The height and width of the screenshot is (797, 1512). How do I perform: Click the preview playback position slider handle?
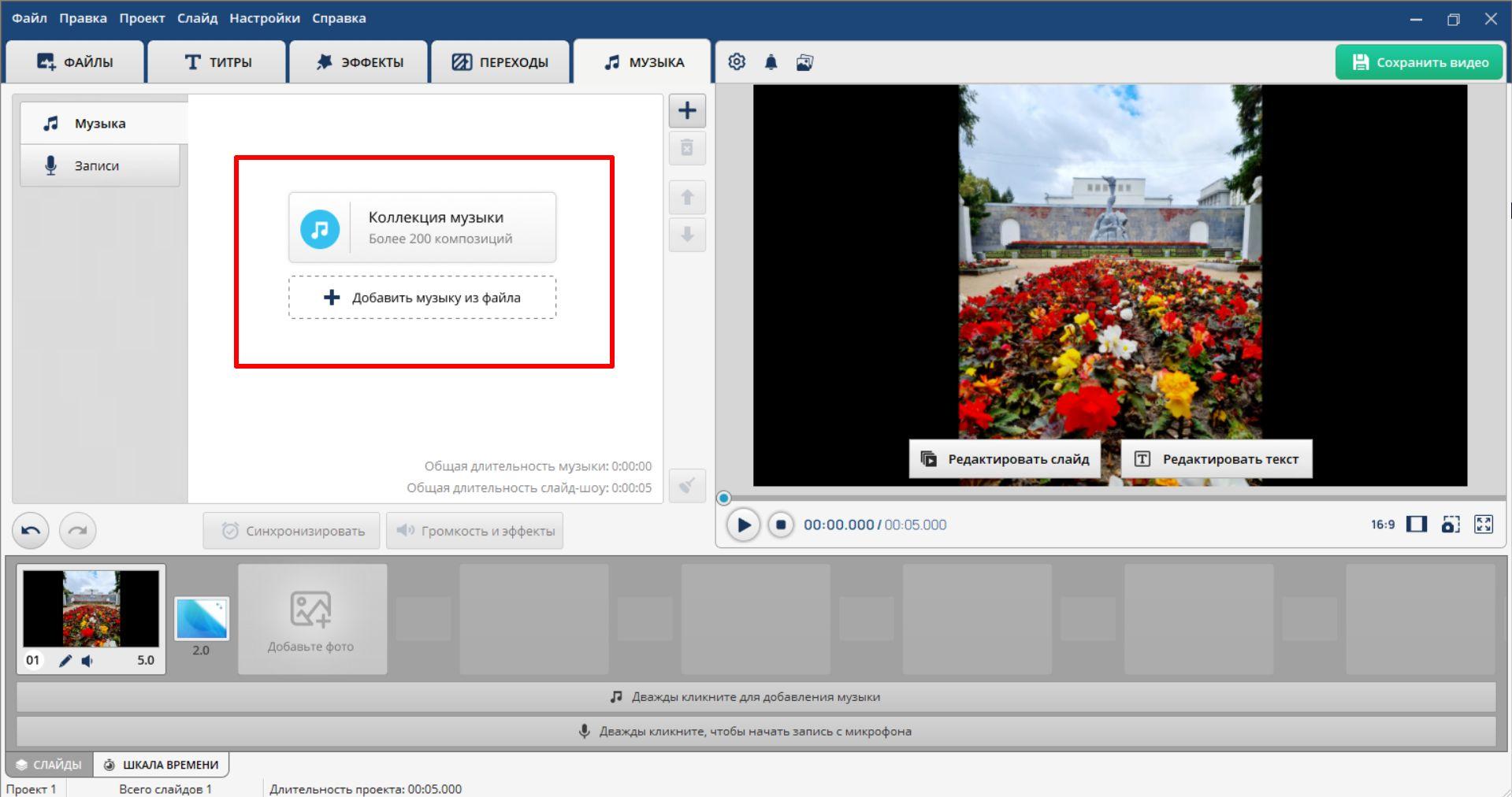pos(723,498)
